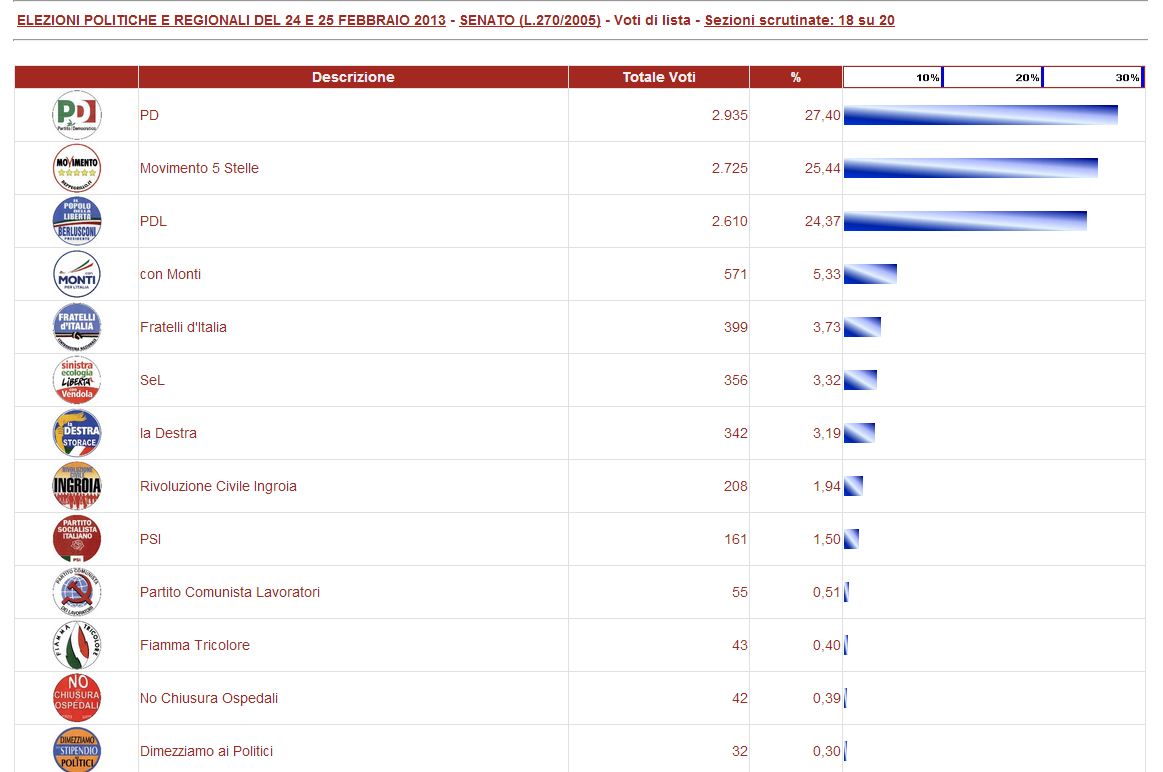Click the No Chiusura Ospedali logo
1163x772 pixels.
(76, 698)
